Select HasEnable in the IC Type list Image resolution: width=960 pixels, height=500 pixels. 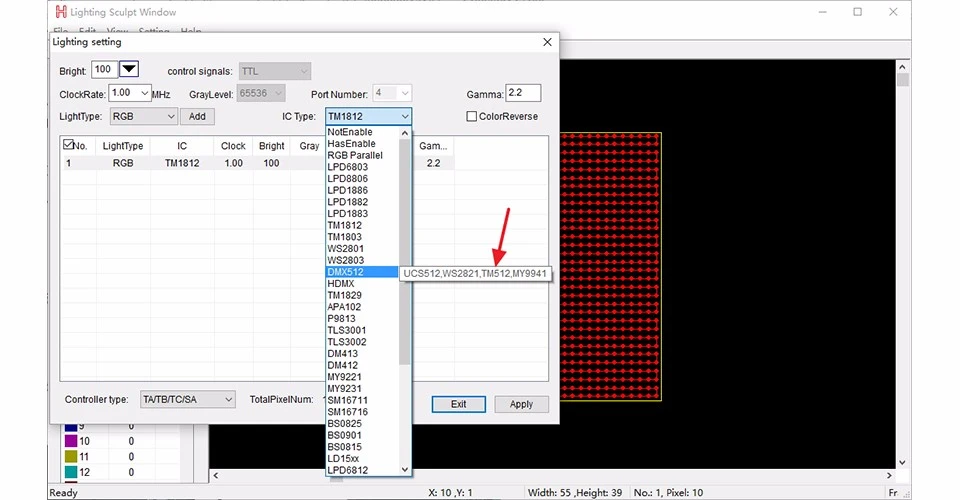click(x=362, y=144)
